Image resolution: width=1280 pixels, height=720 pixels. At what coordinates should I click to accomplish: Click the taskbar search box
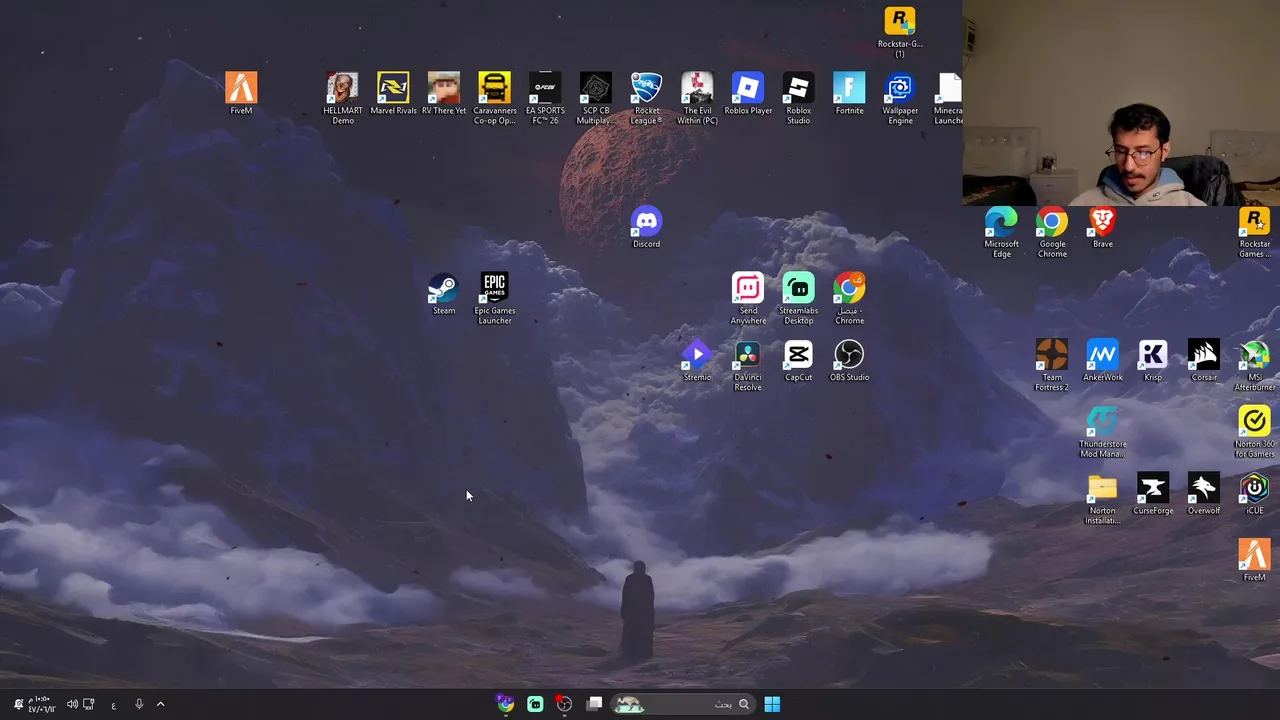tap(683, 704)
